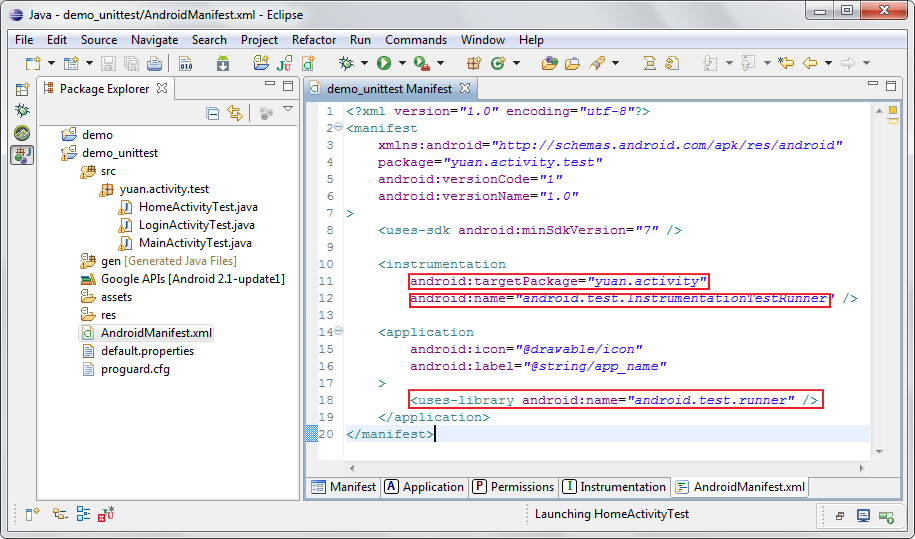Open the New wizard dropdown arrow

[51, 63]
